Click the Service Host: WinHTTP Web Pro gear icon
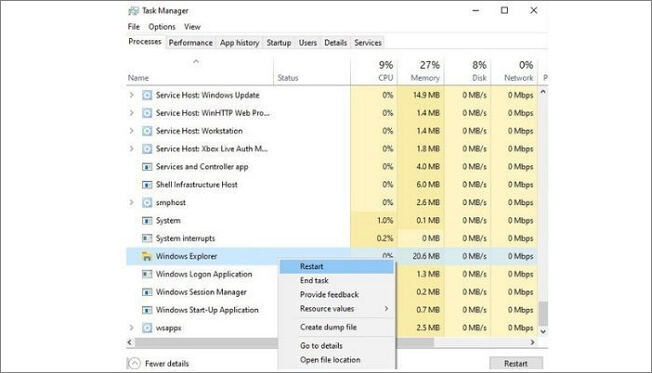 coord(147,113)
